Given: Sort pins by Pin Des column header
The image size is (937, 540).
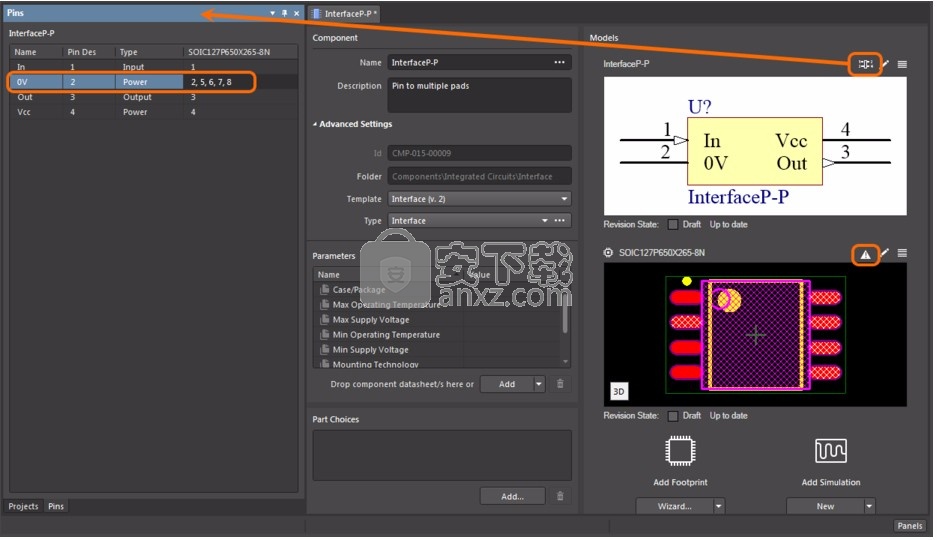Looking at the screenshot, I should coord(88,52).
